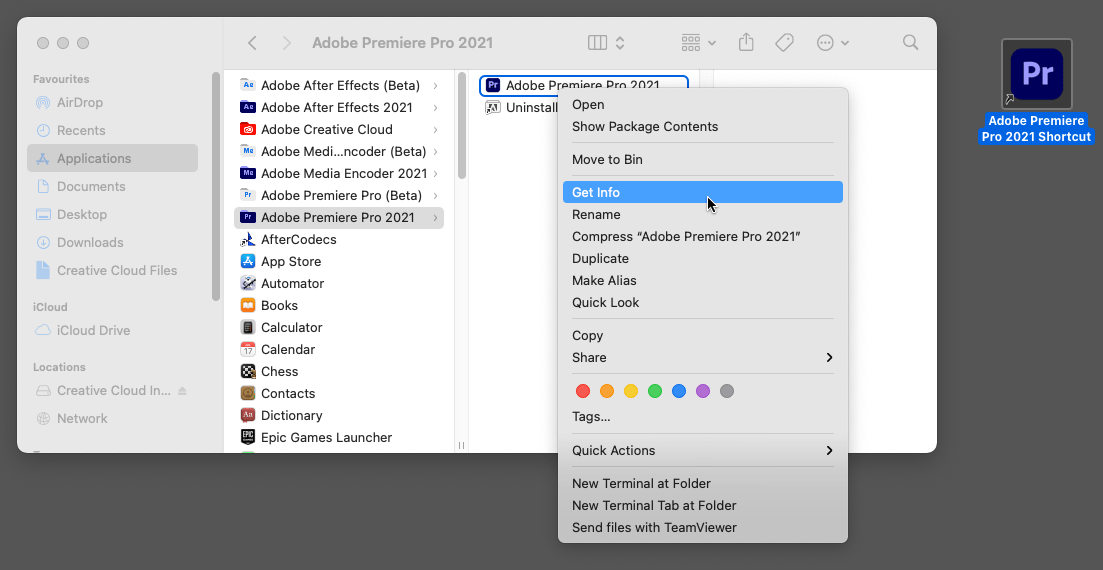Viewport: 1103px width, 570px height.
Task: Expand Adobe After Effects 2021 folder chevron
Action: click(x=435, y=107)
